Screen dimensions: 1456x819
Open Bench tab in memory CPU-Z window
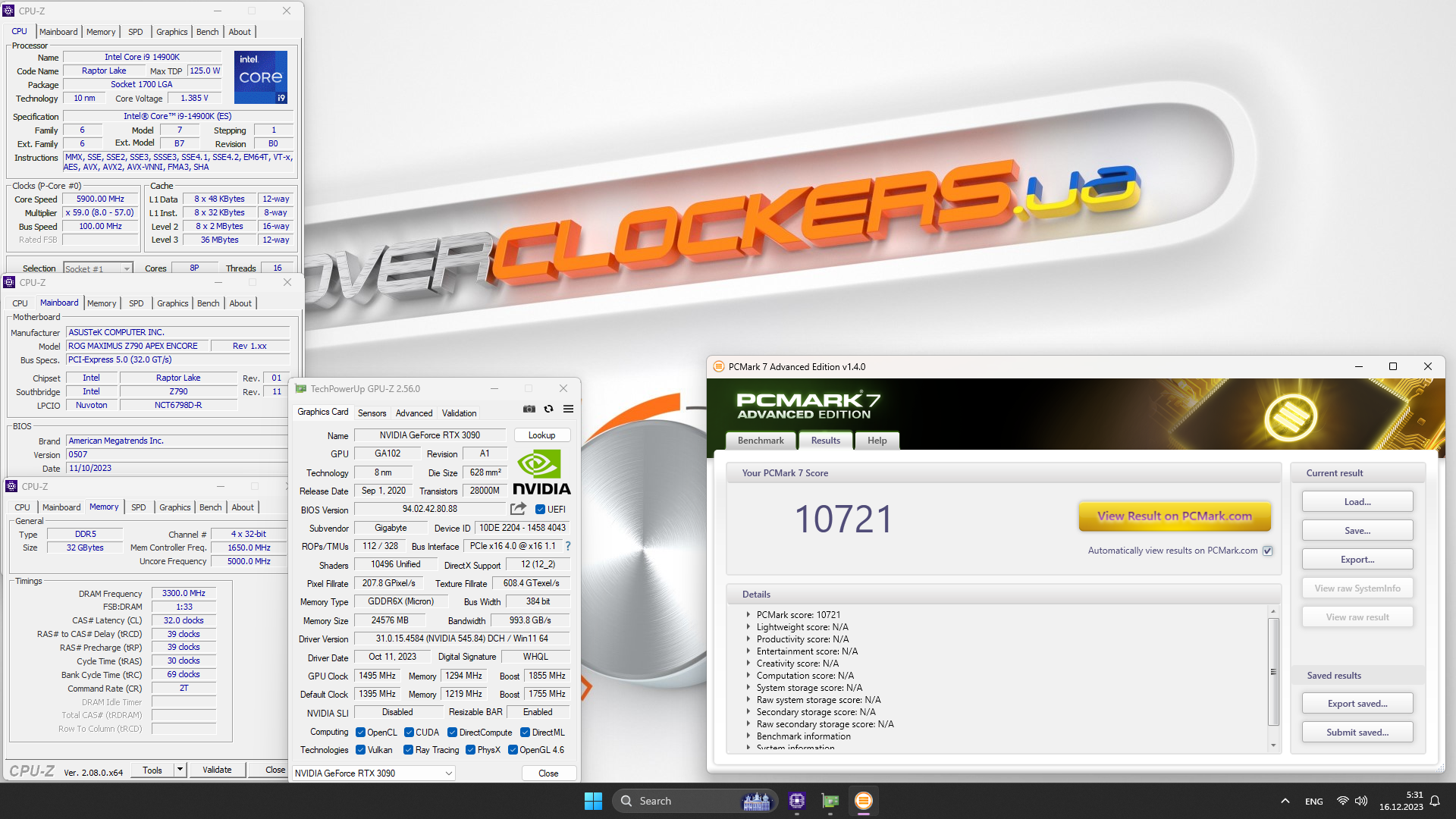(210, 507)
